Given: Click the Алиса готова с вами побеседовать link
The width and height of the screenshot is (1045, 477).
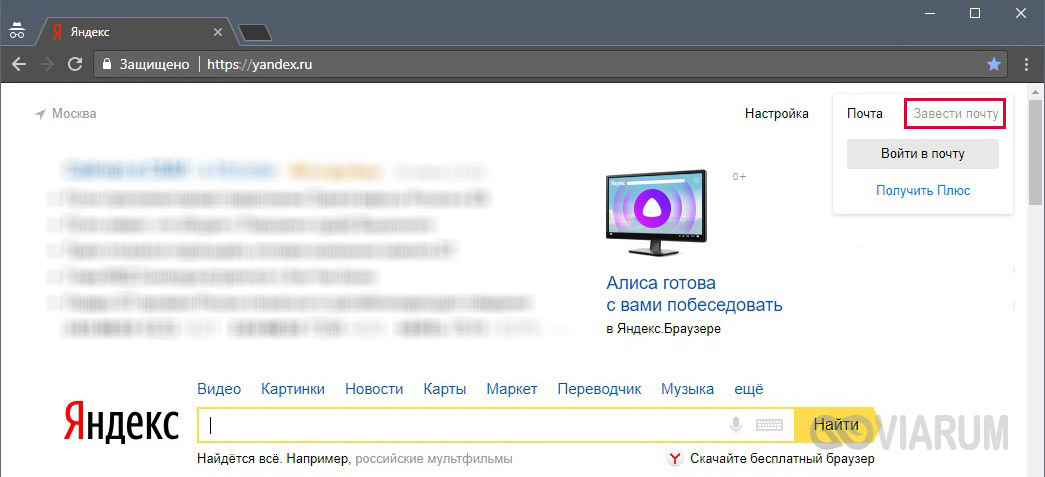Looking at the screenshot, I should 694,294.
